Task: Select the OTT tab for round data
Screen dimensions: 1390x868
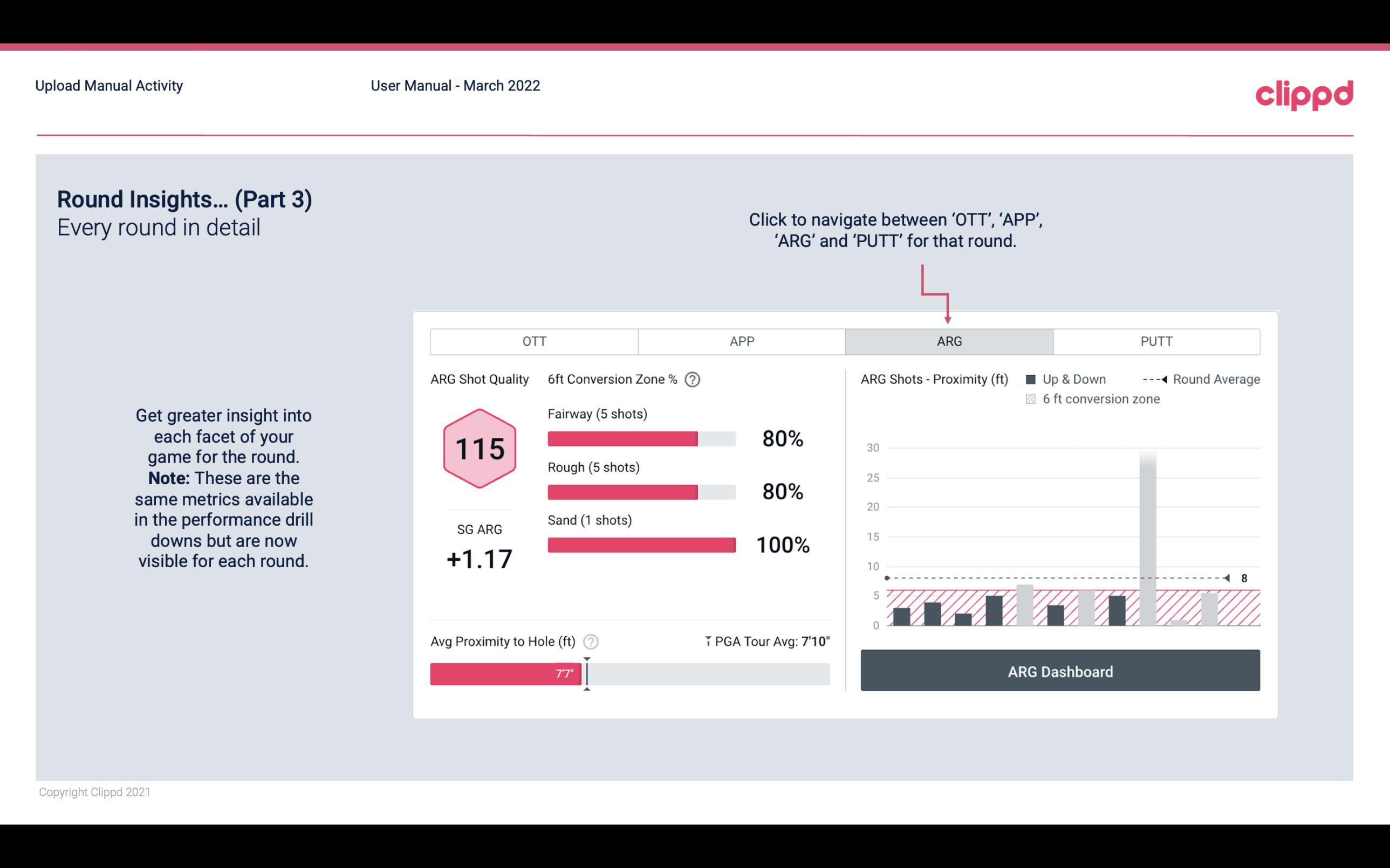Action: click(534, 341)
